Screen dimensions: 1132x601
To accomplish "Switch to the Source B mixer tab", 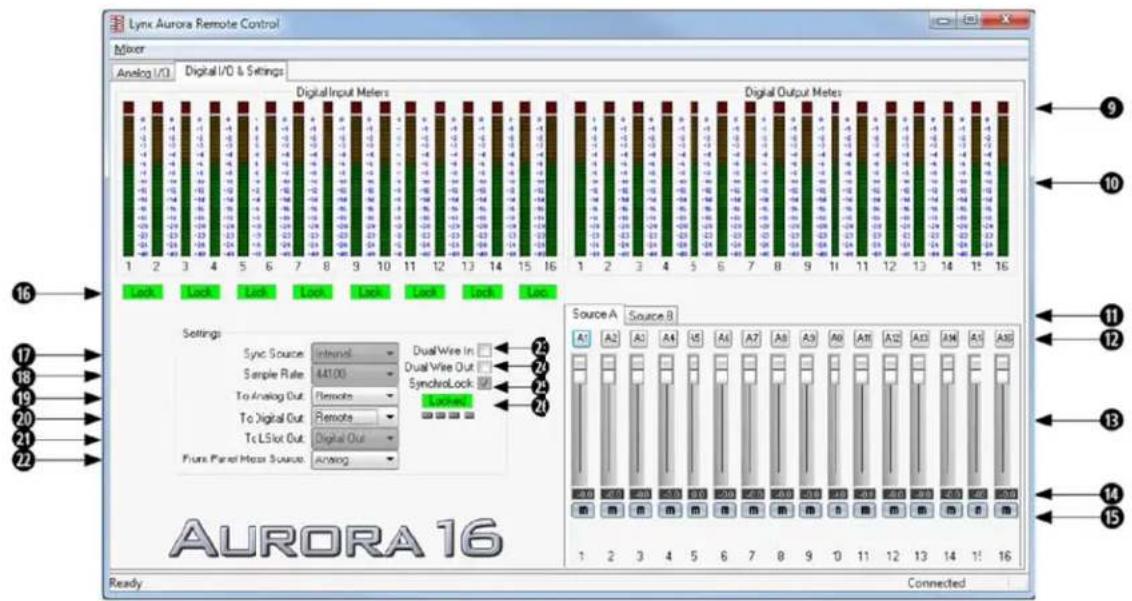I will 650,316.
